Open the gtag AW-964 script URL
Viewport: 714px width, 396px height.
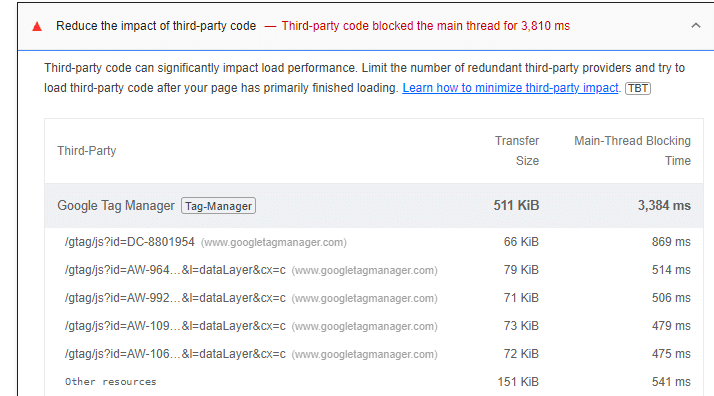click(175, 270)
